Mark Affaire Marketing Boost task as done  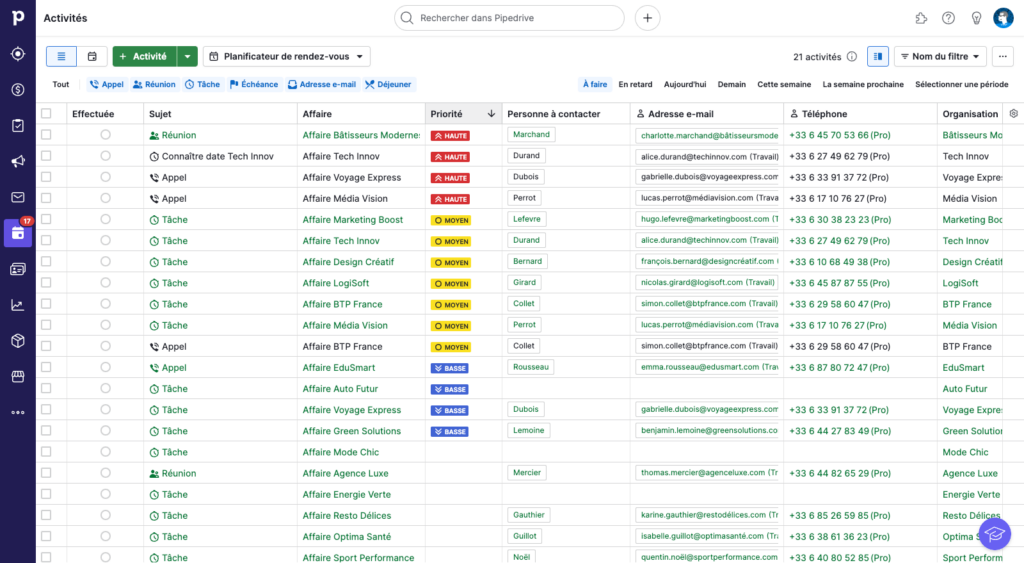point(105,219)
